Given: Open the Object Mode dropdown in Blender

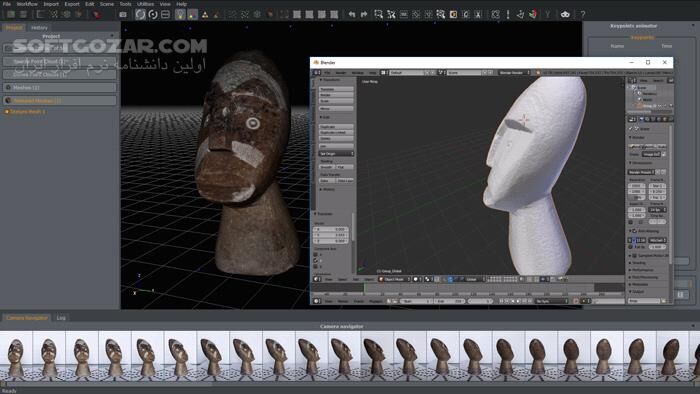Looking at the screenshot, I should [x=394, y=279].
